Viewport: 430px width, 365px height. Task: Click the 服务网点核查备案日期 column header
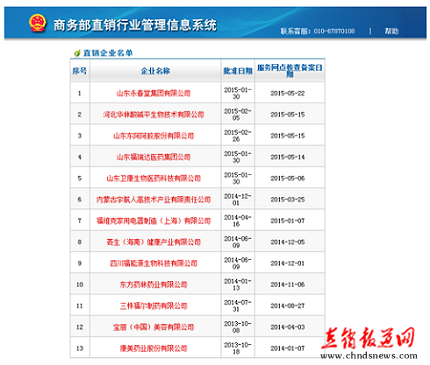tap(290, 70)
